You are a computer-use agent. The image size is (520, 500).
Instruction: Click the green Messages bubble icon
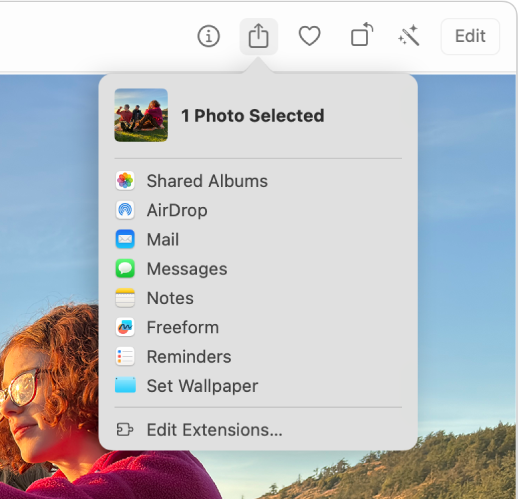pyautogui.click(x=125, y=269)
